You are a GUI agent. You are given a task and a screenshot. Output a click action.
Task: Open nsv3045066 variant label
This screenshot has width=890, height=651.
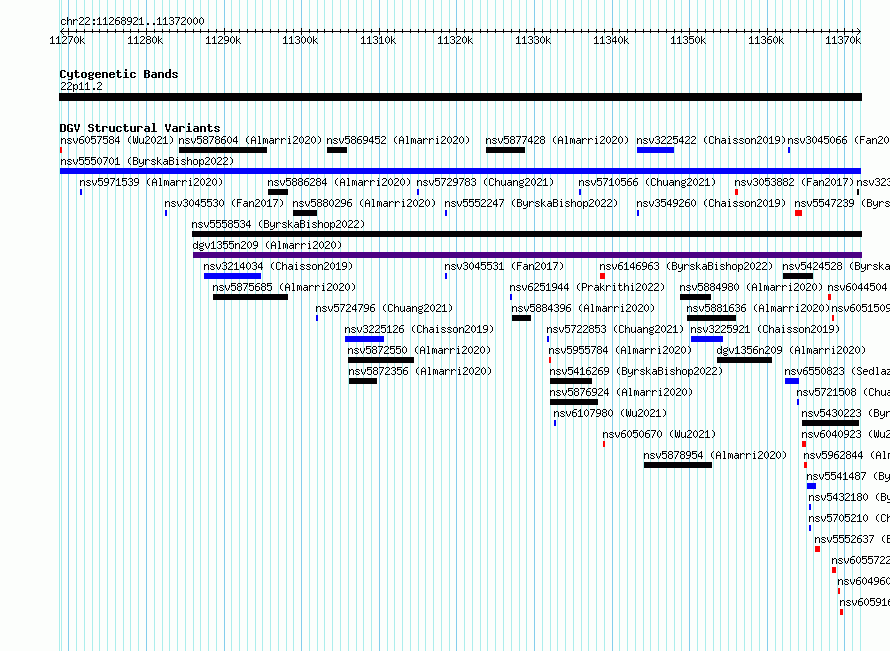838,140
